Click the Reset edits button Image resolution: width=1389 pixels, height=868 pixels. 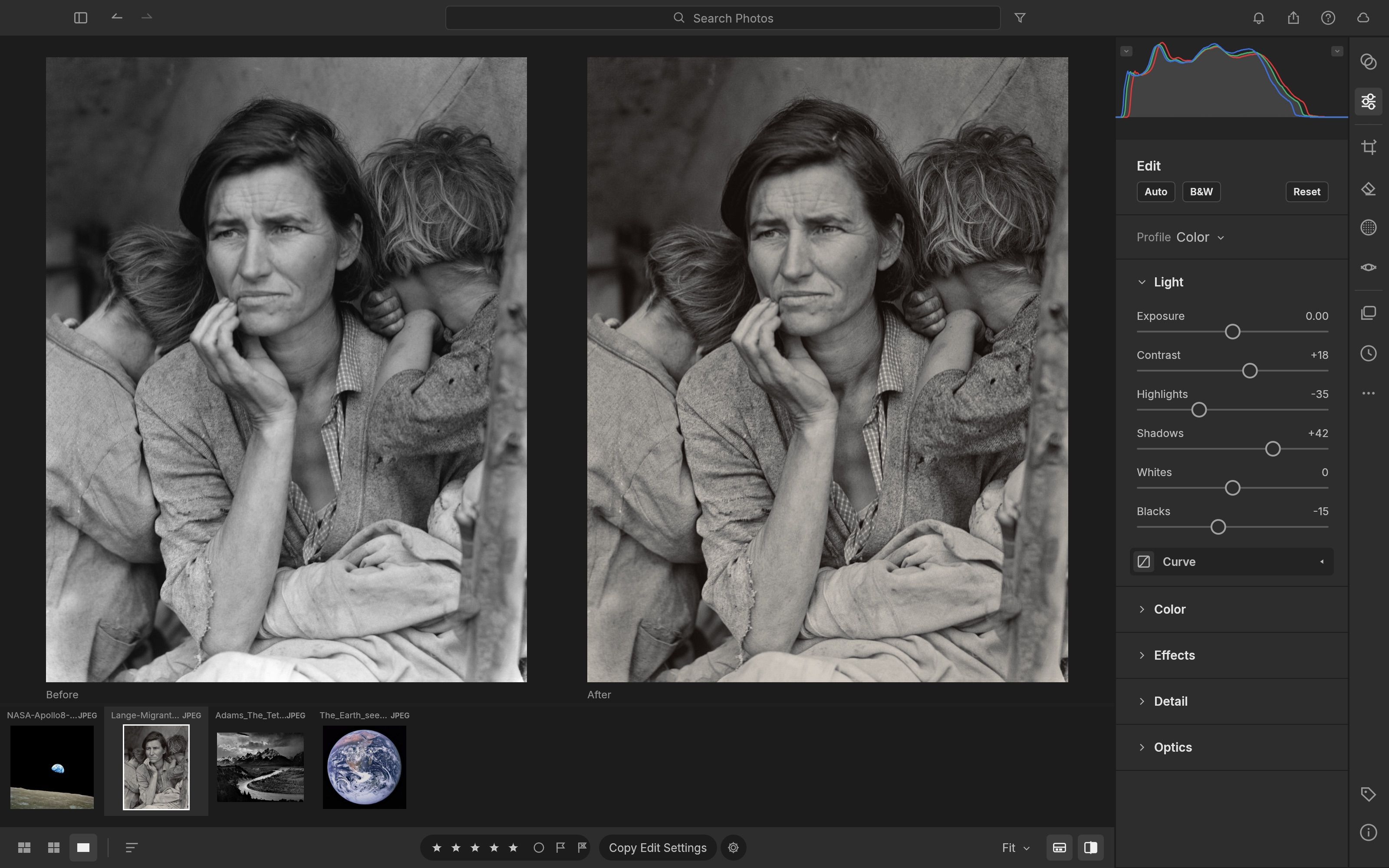[1307, 192]
